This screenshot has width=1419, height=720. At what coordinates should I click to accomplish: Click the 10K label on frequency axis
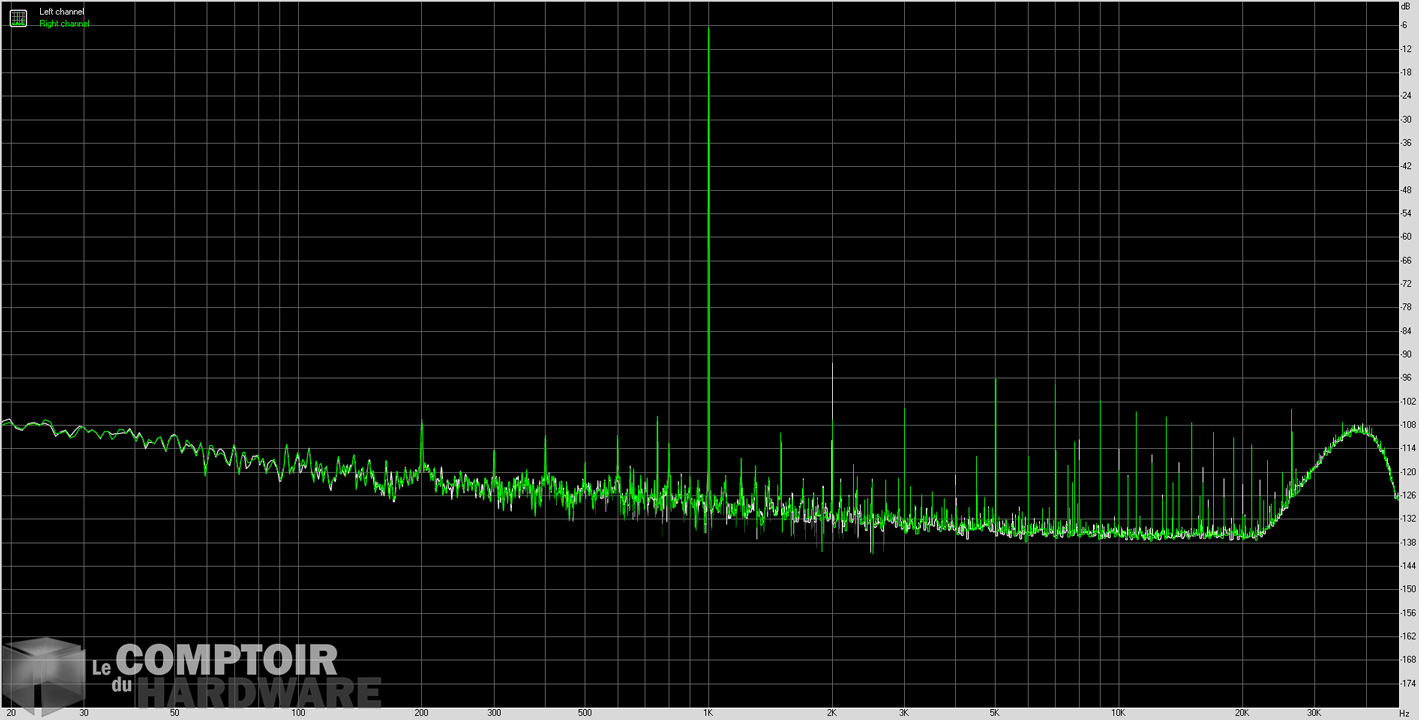tap(1117, 713)
